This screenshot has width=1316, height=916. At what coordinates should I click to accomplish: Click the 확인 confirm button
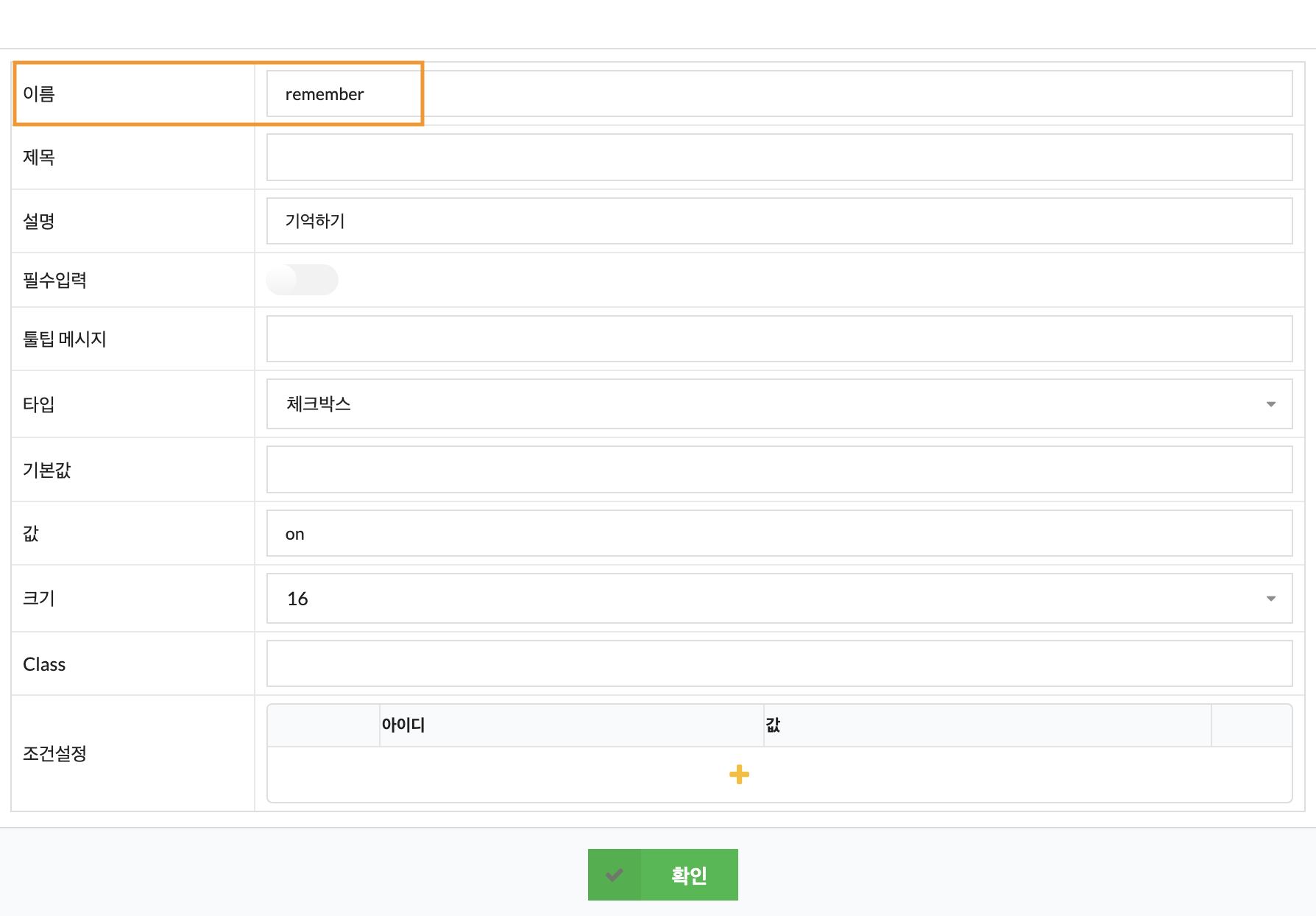663,875
